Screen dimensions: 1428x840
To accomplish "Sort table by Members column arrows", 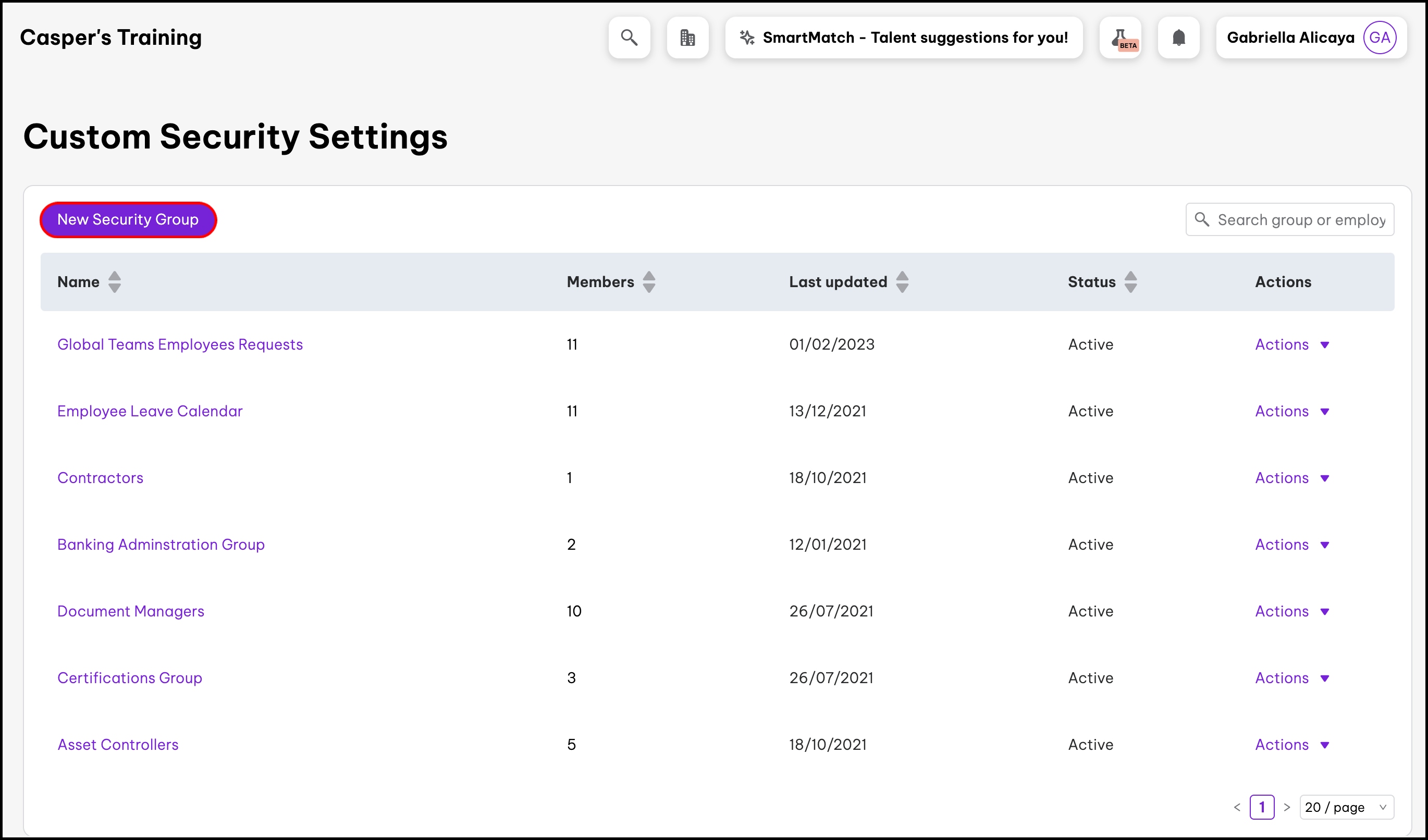I will (649, 281).
